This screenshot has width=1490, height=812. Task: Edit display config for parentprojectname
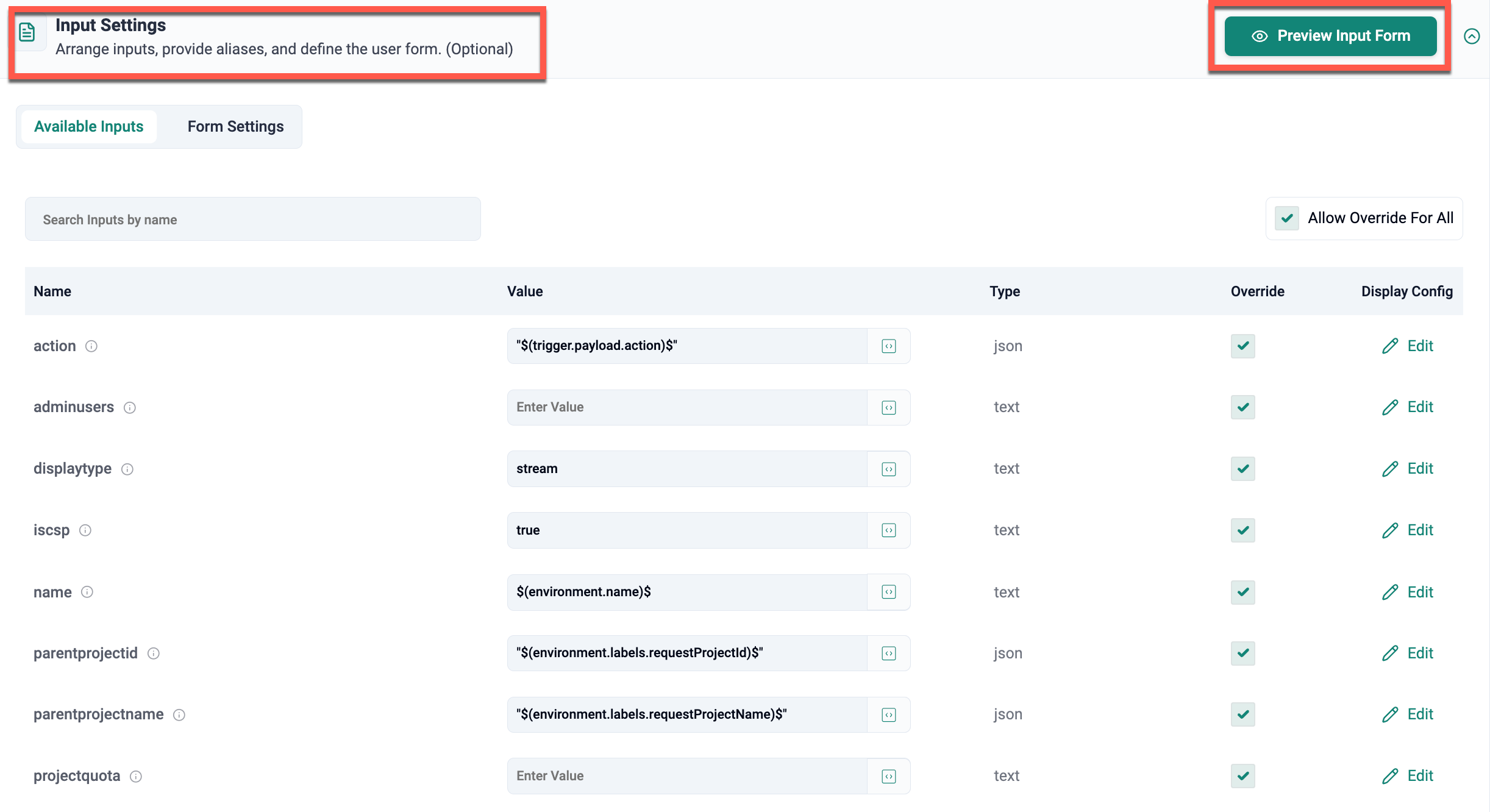(x=1408, y=714)
